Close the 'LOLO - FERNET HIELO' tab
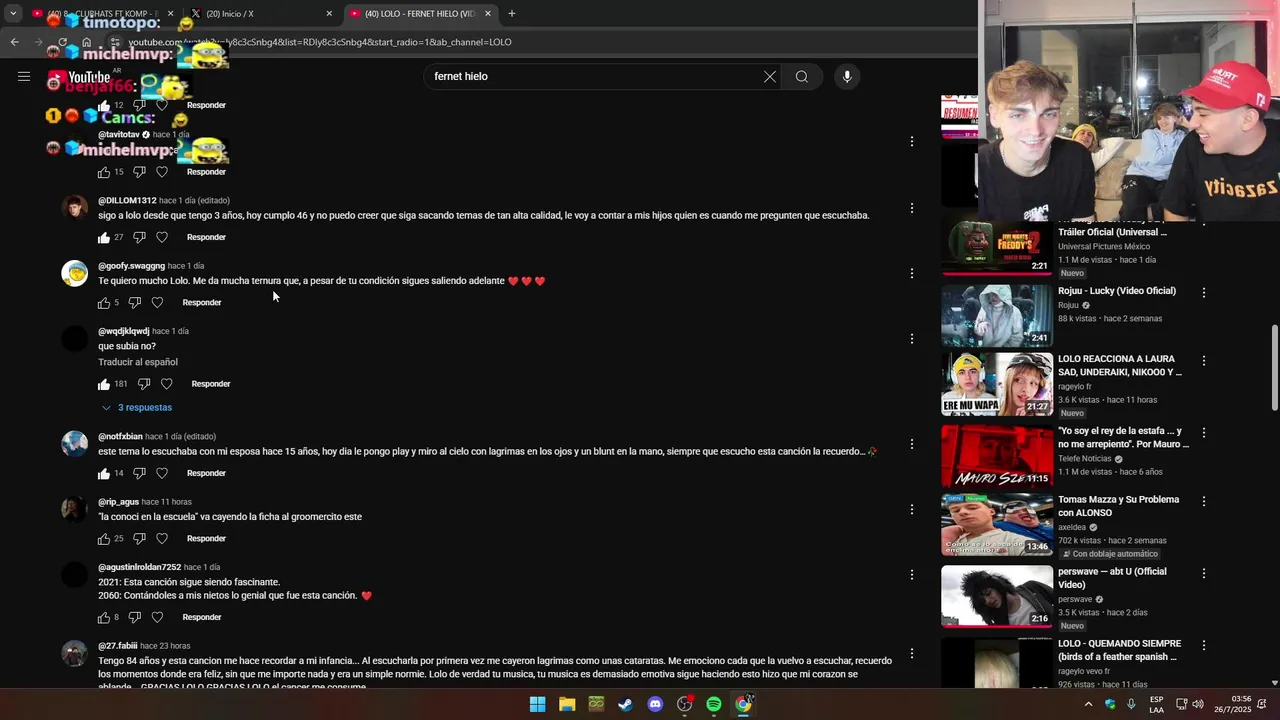The image size is (1280, 720). coord(488,14)
